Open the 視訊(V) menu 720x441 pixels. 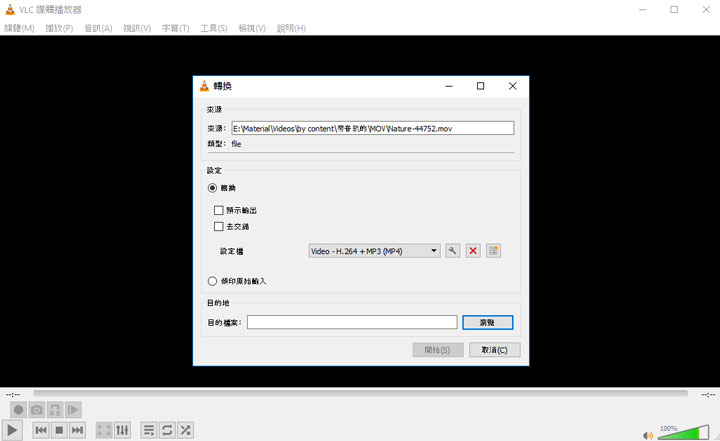pyautogui.click(x=137, y=28)
